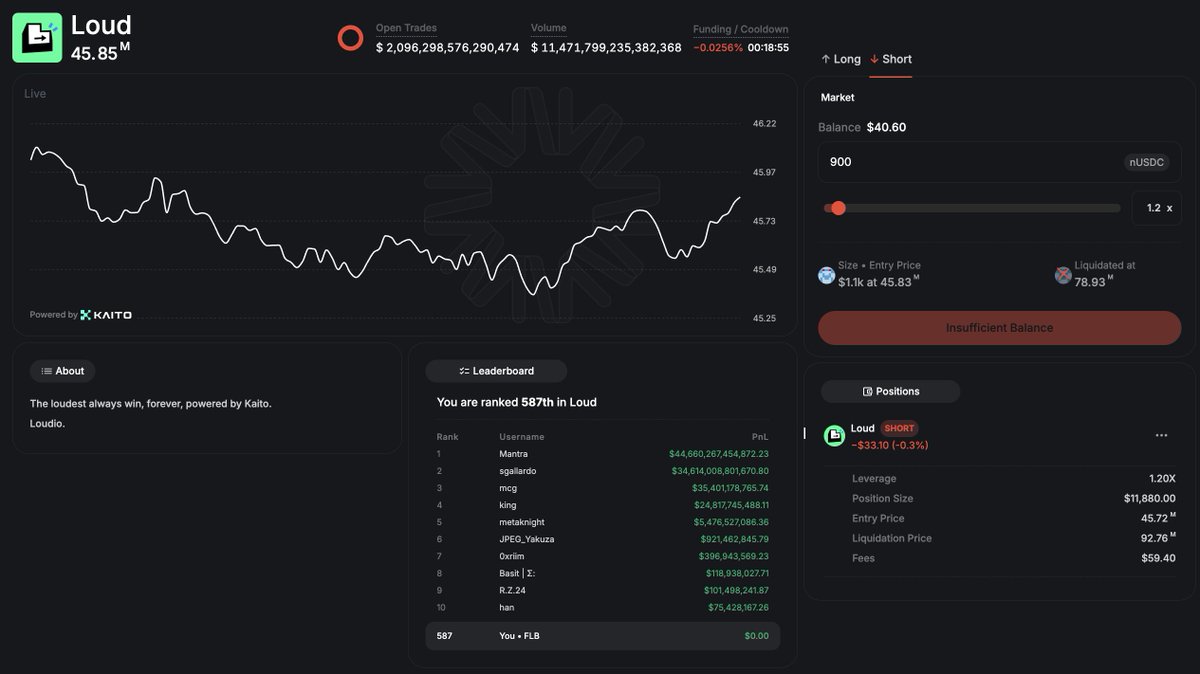Click the Insufficient Balance button
Viewport: 1200px width, 674px height.
pos(999,328)
